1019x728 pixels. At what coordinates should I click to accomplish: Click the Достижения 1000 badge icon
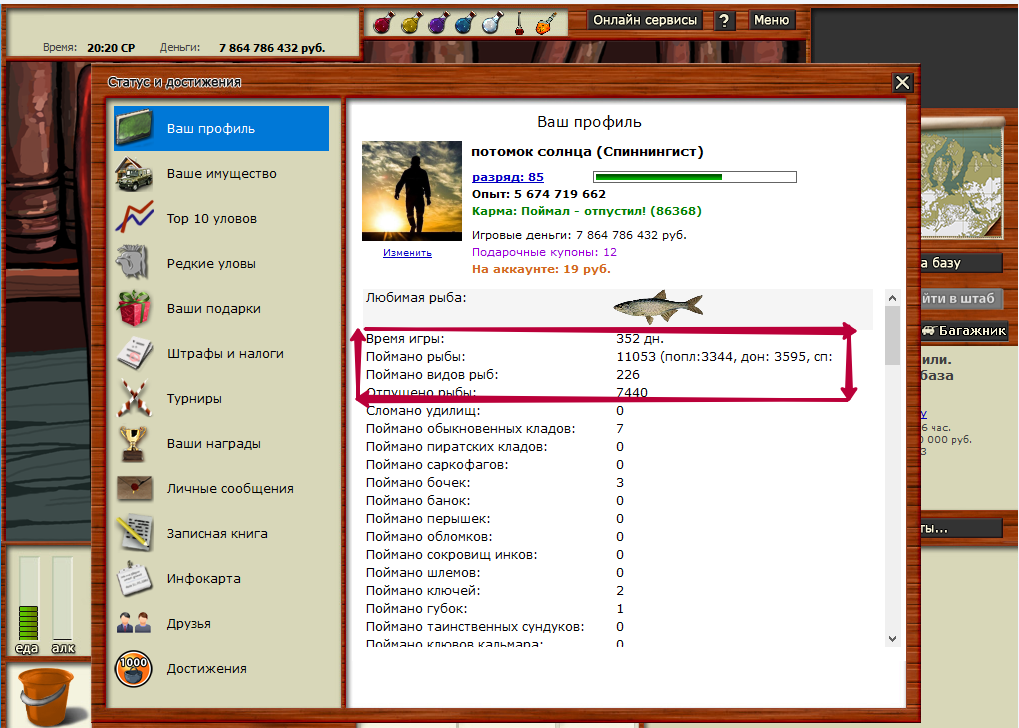pyautogui.click(x=133, y=668)
